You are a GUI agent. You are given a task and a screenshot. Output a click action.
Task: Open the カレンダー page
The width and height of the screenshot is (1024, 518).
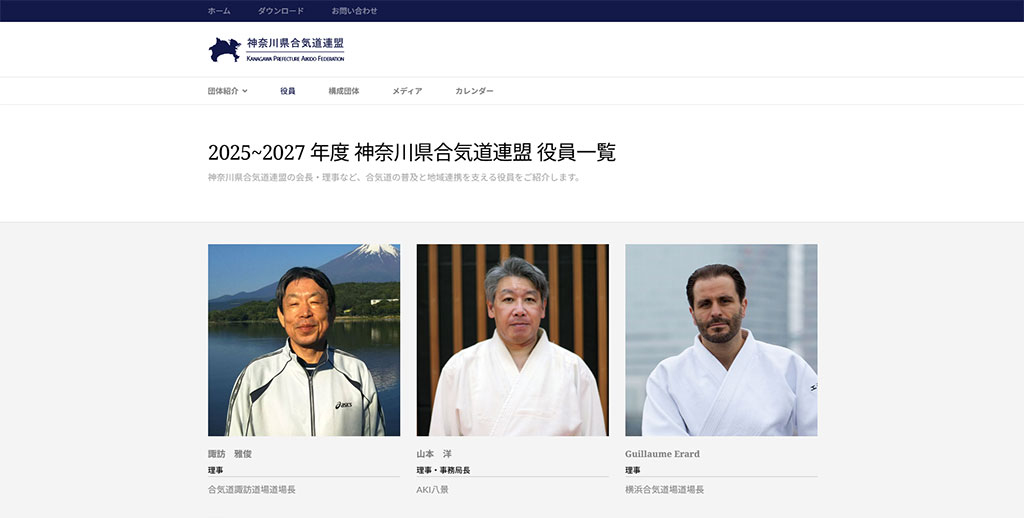point(474,91)
